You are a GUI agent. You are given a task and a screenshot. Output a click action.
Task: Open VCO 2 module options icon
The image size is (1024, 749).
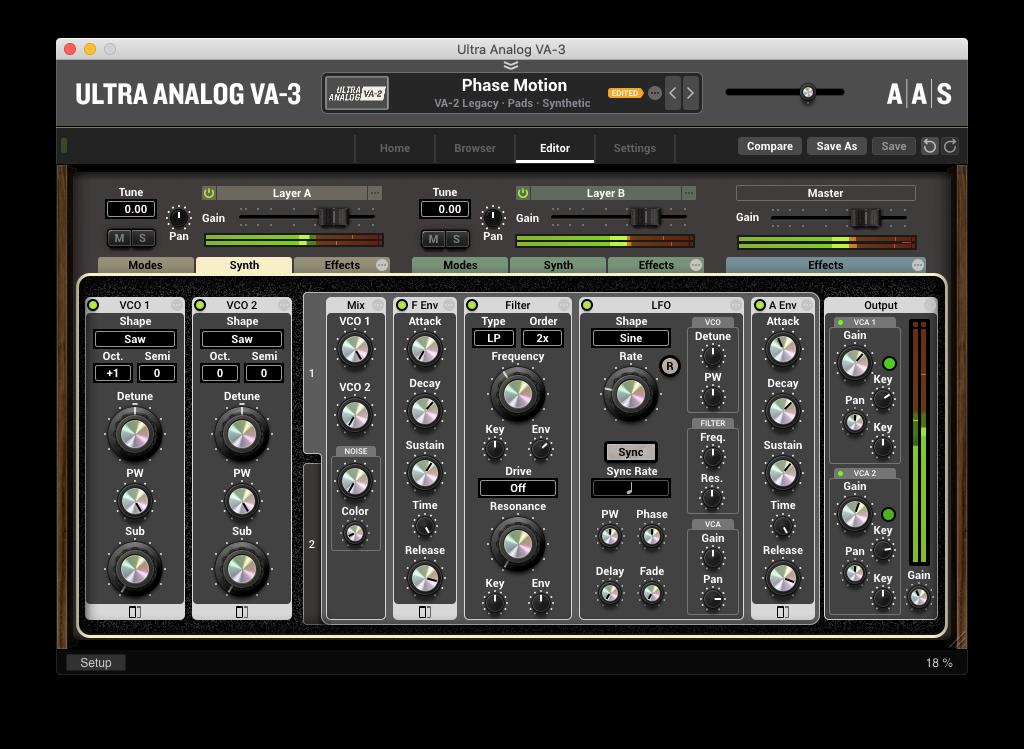pos(284,305)
